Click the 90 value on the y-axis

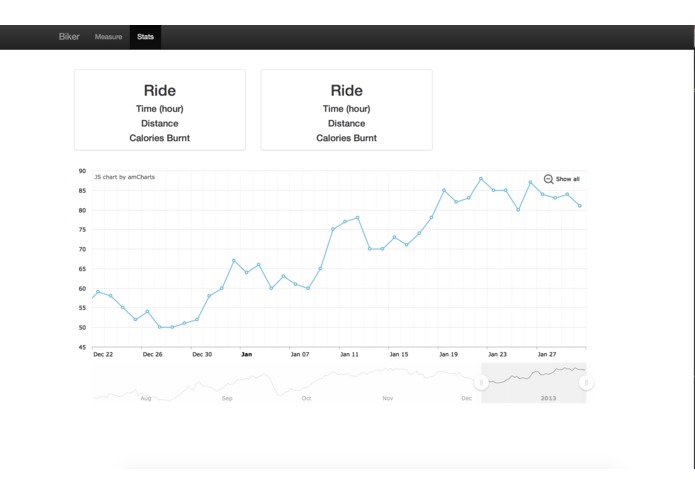[x=82, y=171]
